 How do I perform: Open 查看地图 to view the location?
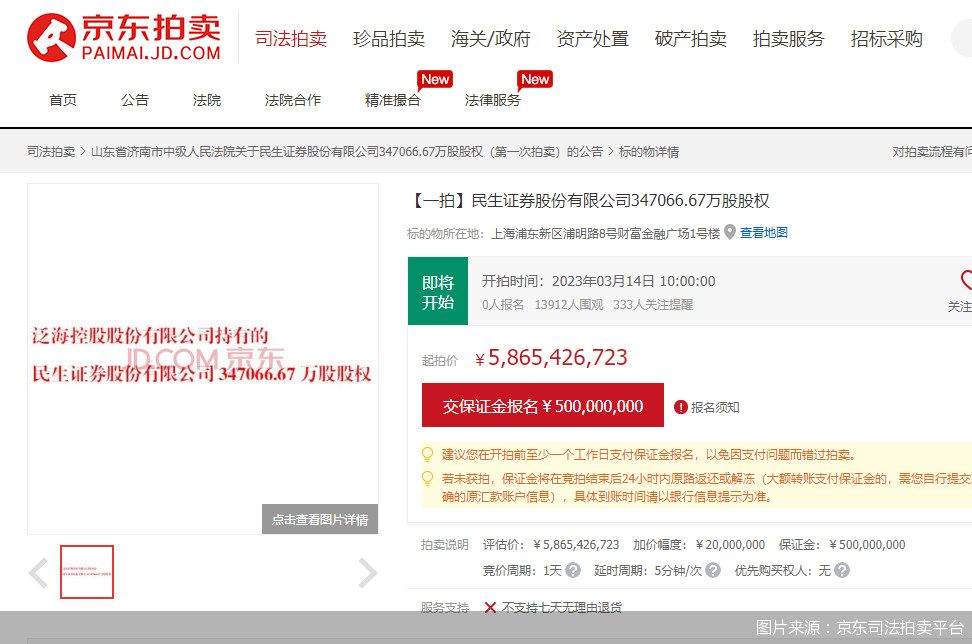coord(763,232)
